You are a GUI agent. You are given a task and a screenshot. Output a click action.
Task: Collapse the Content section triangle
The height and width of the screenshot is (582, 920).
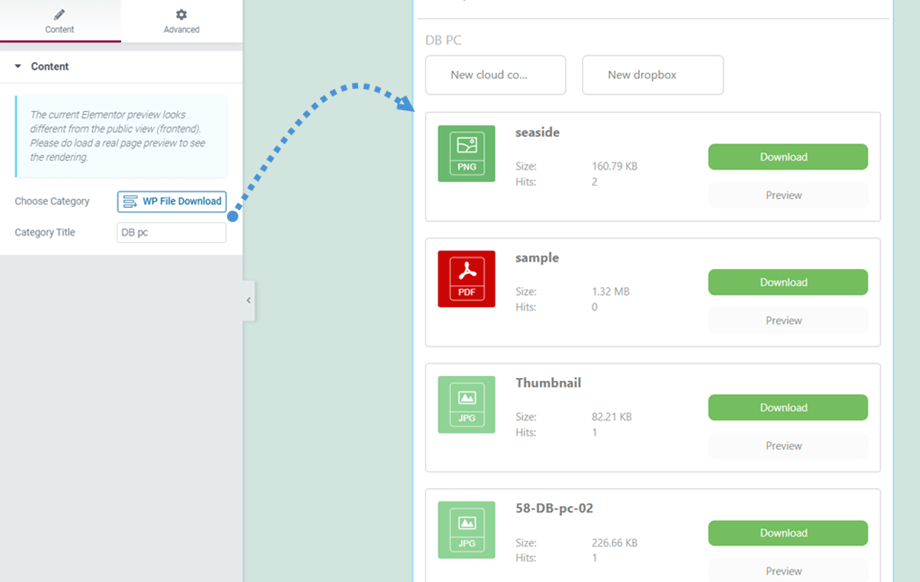click(x=18, y=67)
